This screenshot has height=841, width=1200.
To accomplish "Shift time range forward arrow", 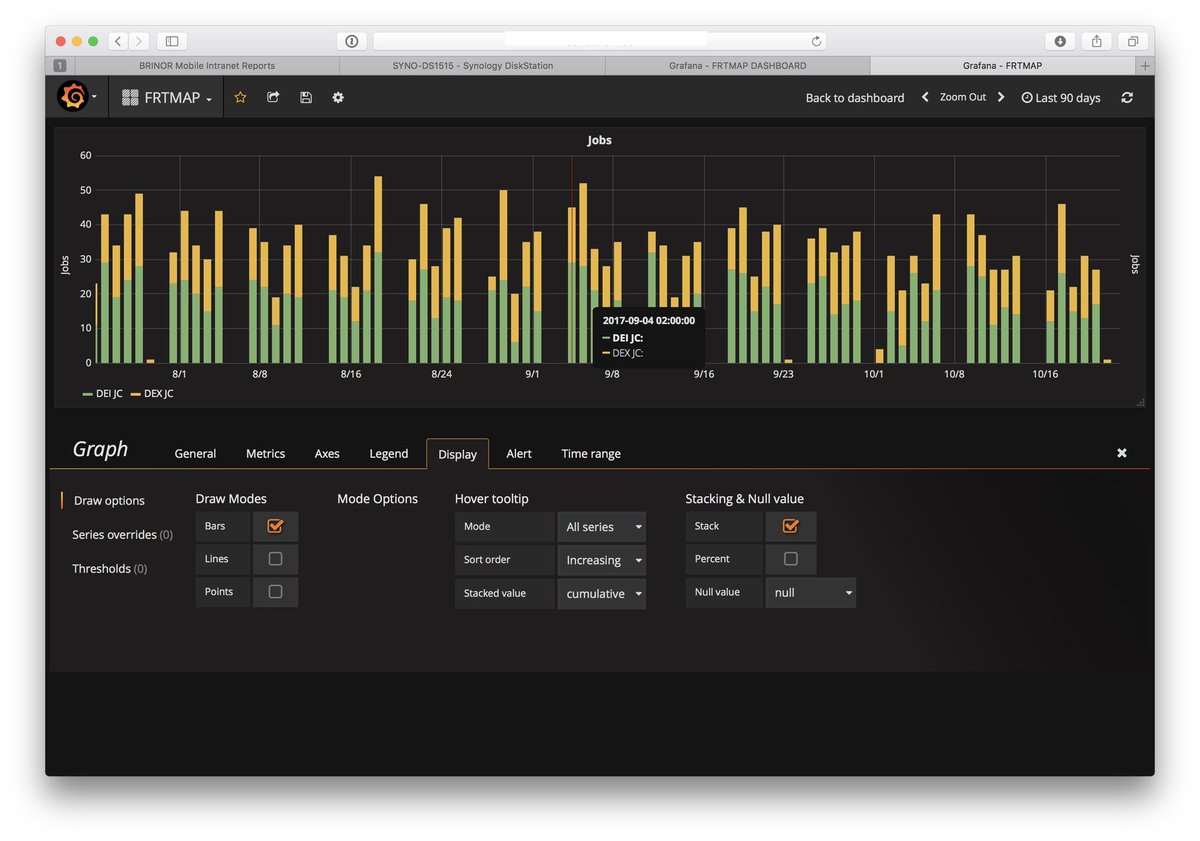I will (1001, 97).
